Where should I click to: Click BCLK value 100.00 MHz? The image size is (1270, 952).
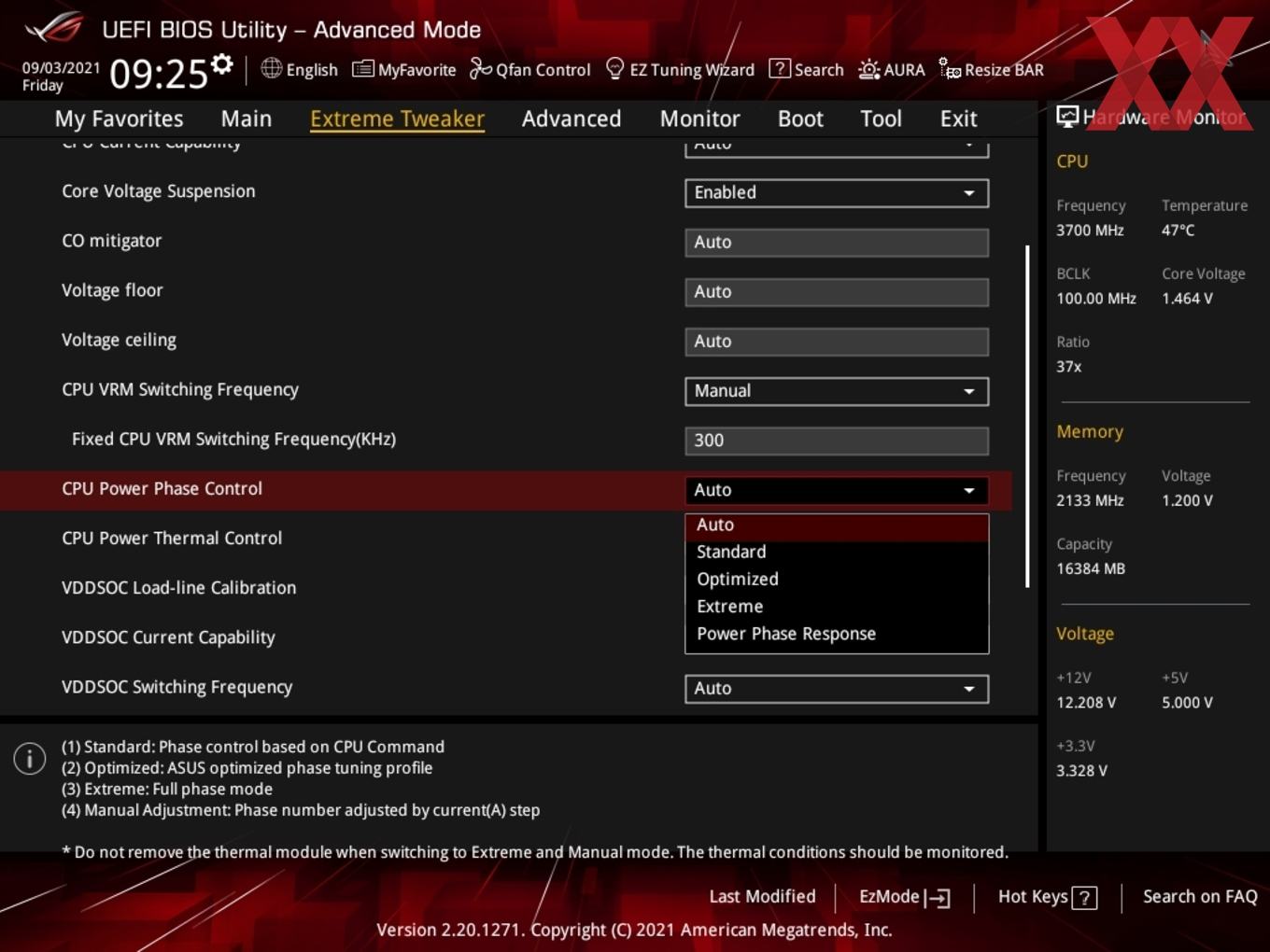coord(1096,299)
